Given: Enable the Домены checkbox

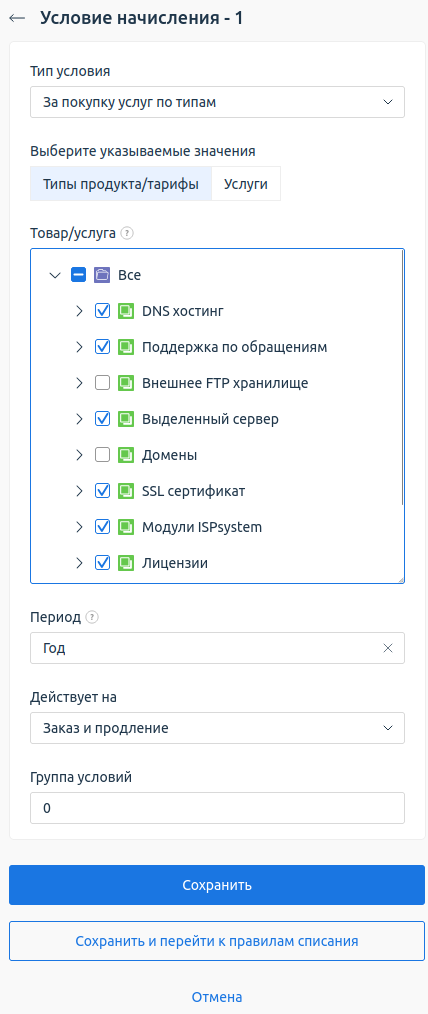Looking at the screenshot, I should tap(102, 455).
